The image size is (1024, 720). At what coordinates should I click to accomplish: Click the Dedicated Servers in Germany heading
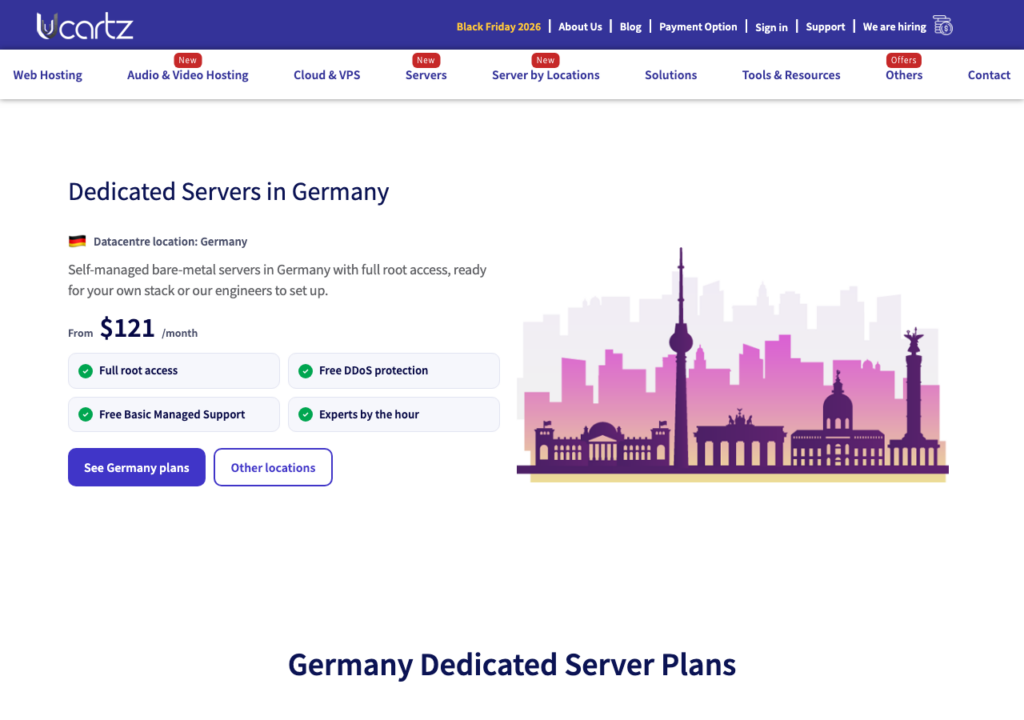(x=229, y=192)
